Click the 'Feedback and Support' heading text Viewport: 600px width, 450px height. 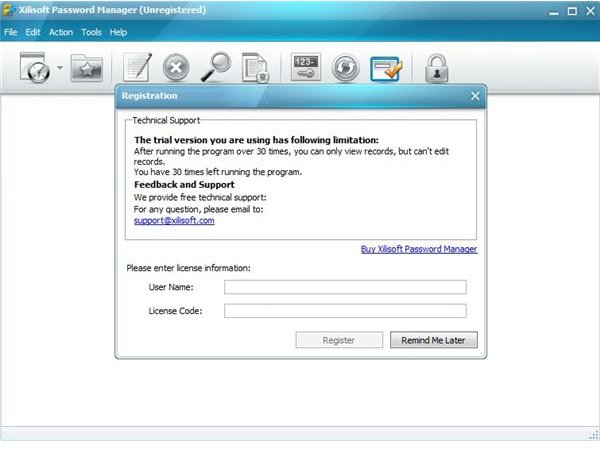point(184,185)
